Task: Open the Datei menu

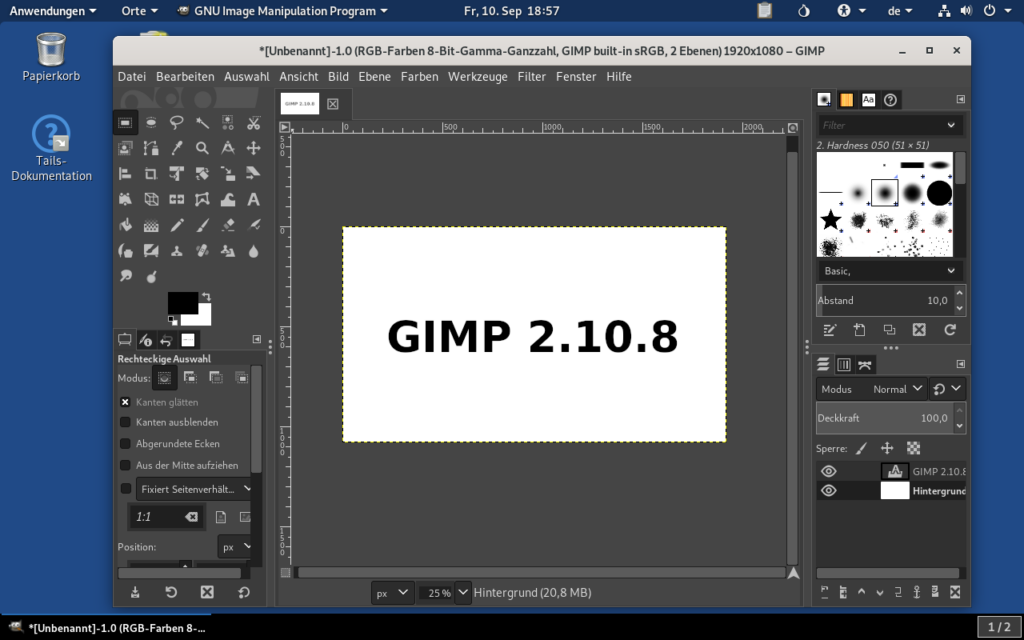Action: point(132,76)
